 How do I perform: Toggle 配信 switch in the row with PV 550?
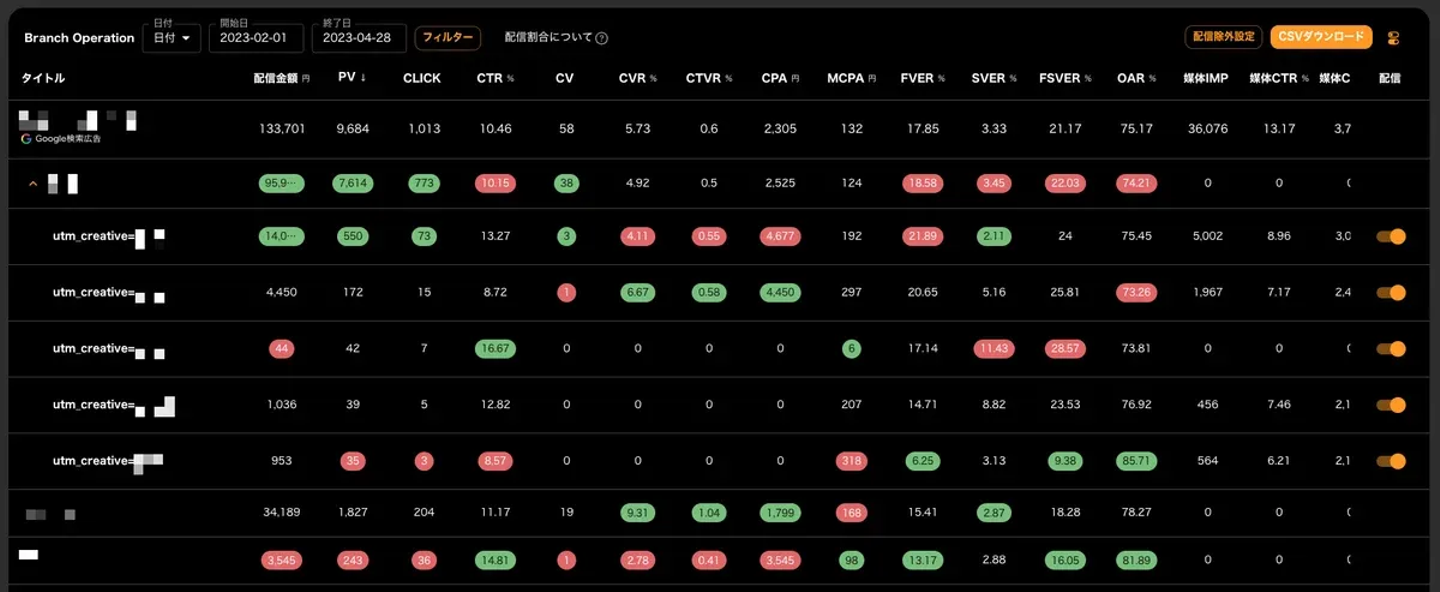(x=1391, y=237)
